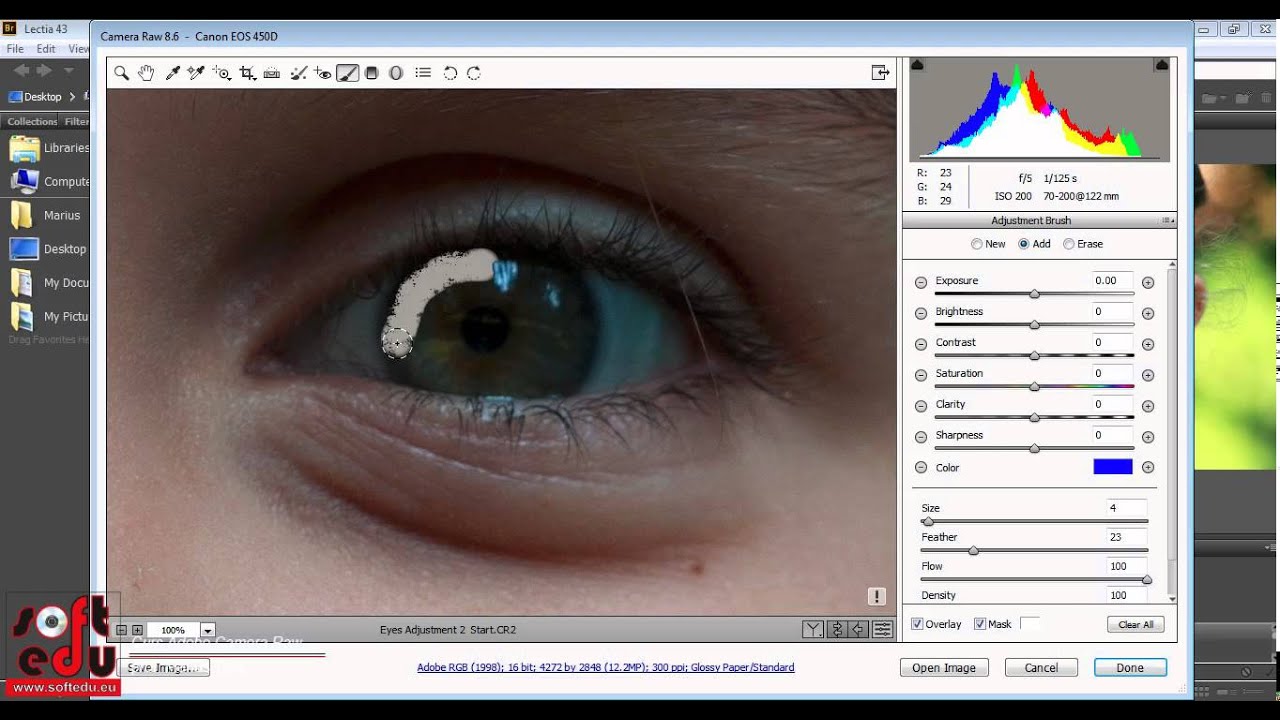Decrease Exposure with minus icon
1280x720 pixels.
pyautogui.click(x=921, y=283)
